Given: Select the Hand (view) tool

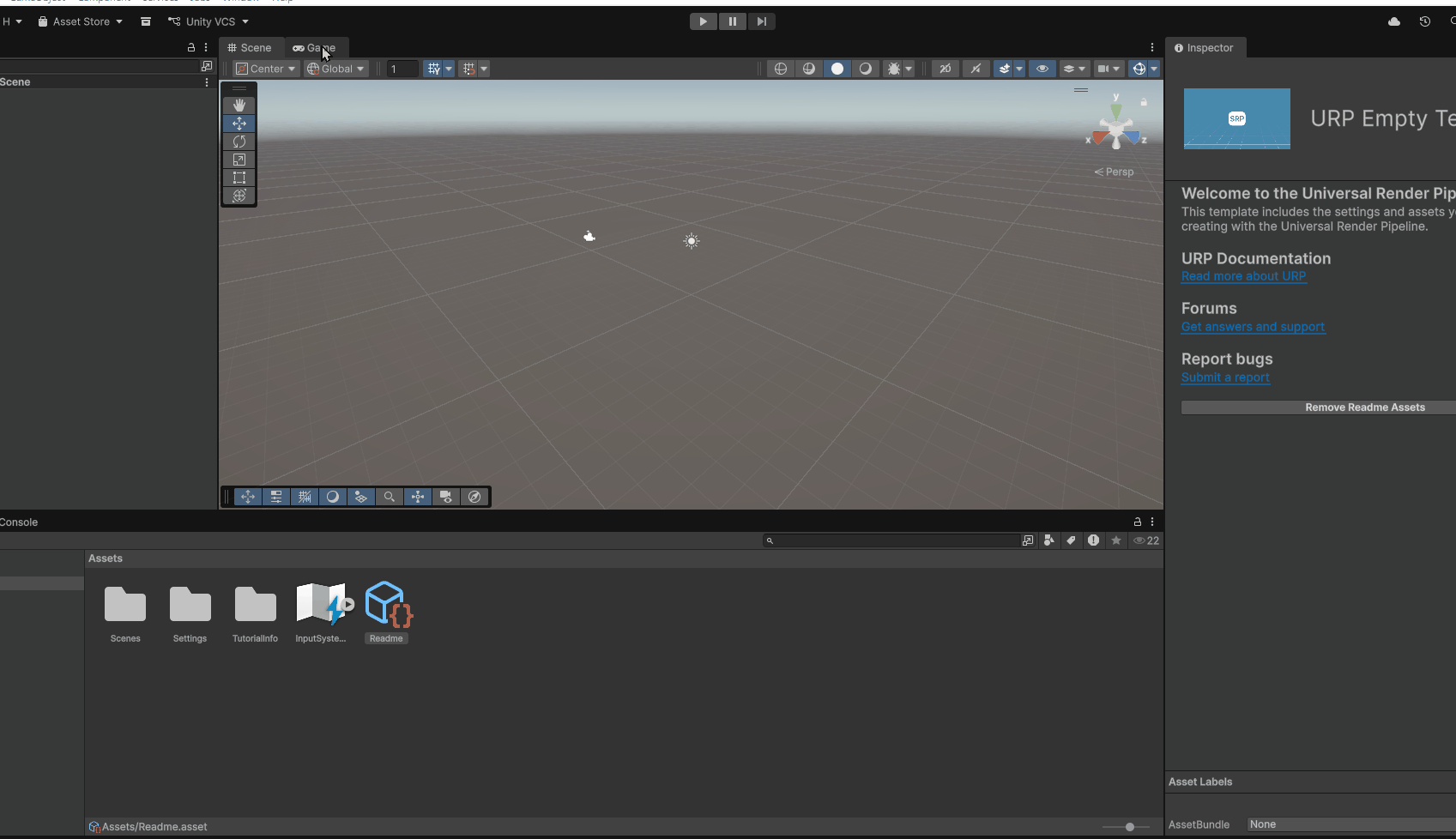Looking at the screenshot, I should click(x=239, y=105).
